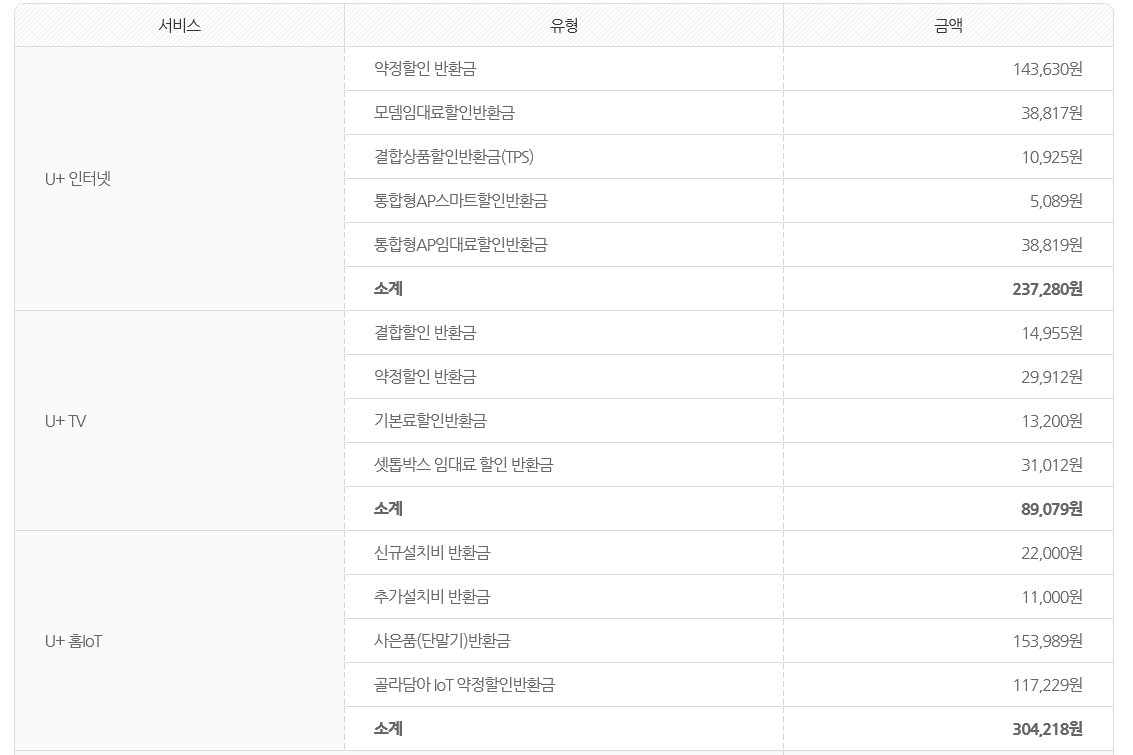Click 통합형AP스마트할인반환금 row label

pyautogui.click(x=460, y=201)
